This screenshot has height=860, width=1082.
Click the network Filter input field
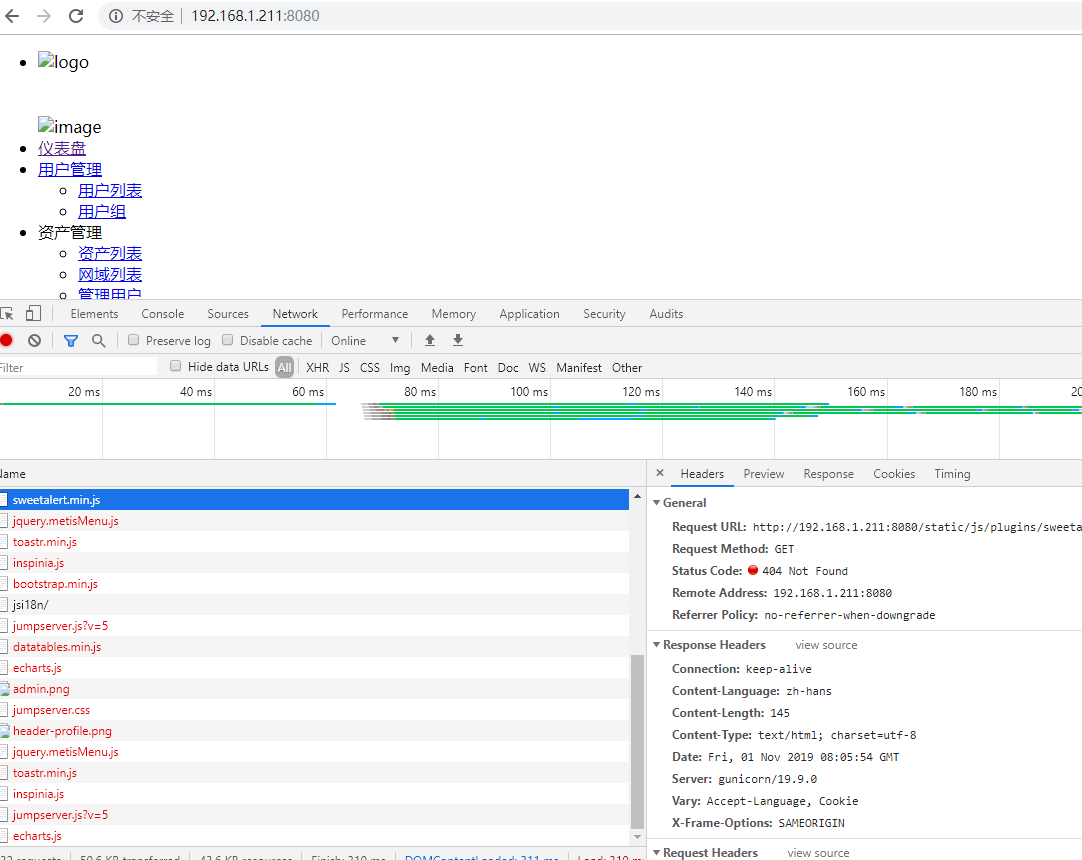[x=78, y=367]
